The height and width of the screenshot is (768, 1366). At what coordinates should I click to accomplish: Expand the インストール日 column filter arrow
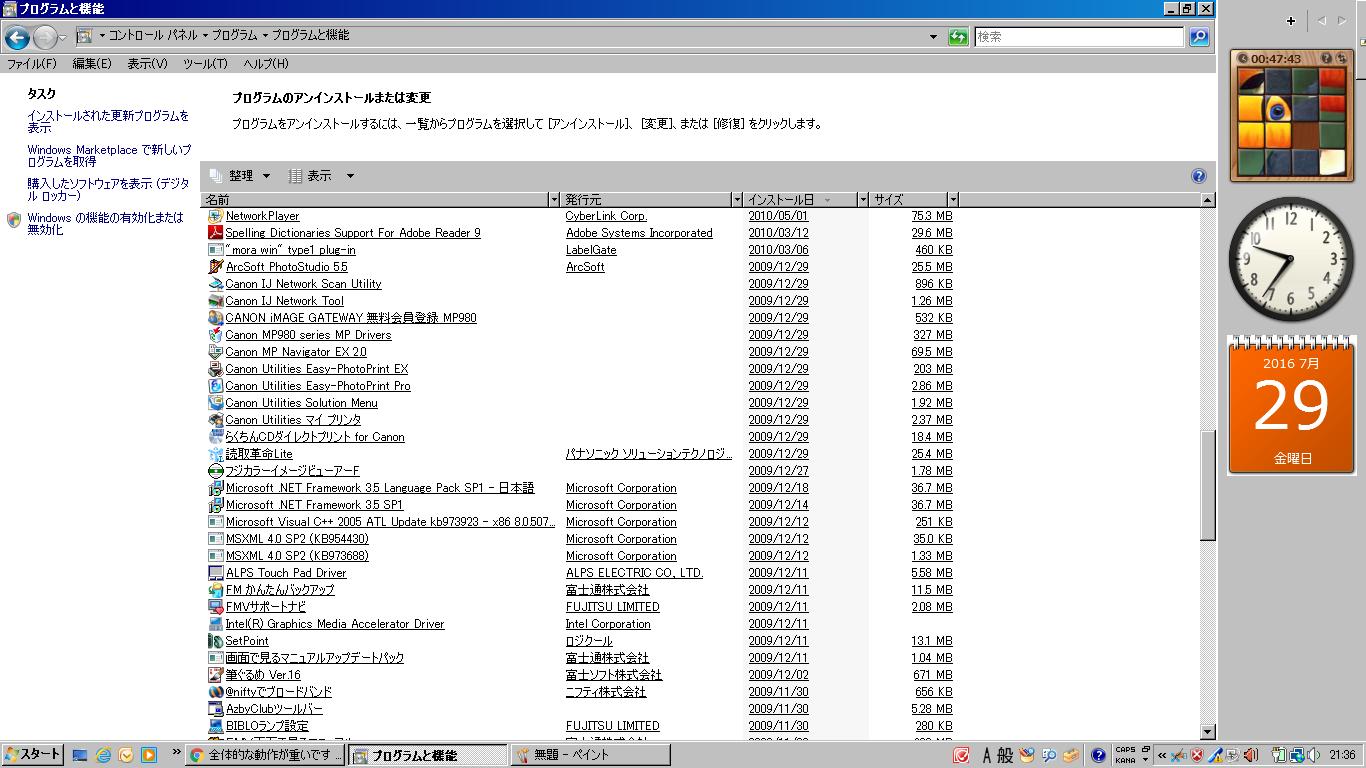coord(863,200)
